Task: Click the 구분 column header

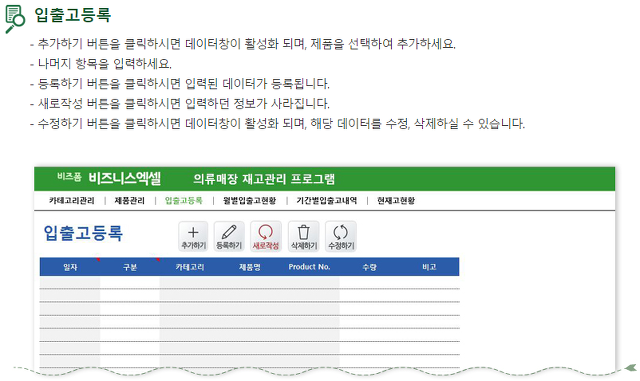Action: pyautogui.click(x=130, y=267)
